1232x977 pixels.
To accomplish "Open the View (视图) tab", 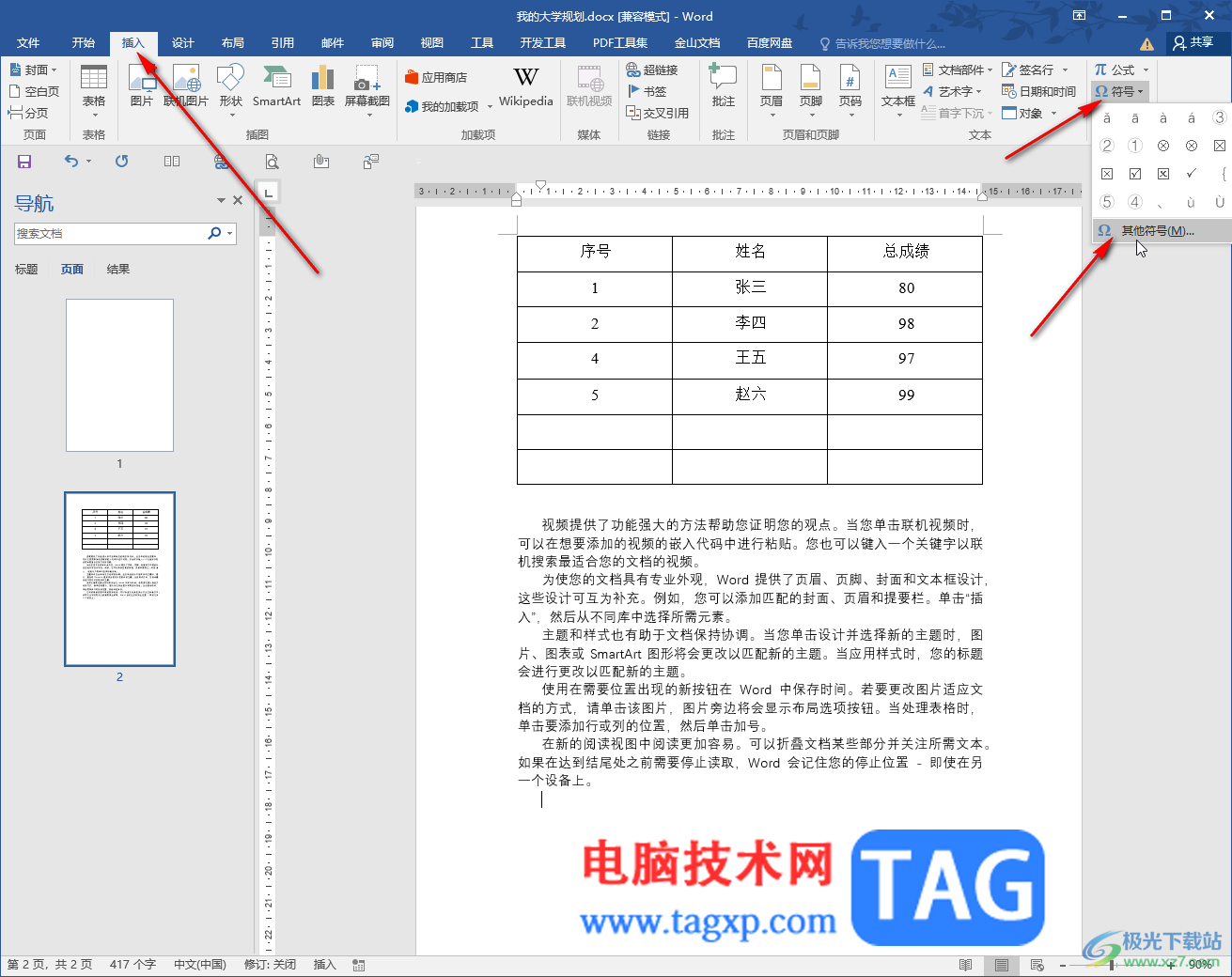I will point(432,43).
